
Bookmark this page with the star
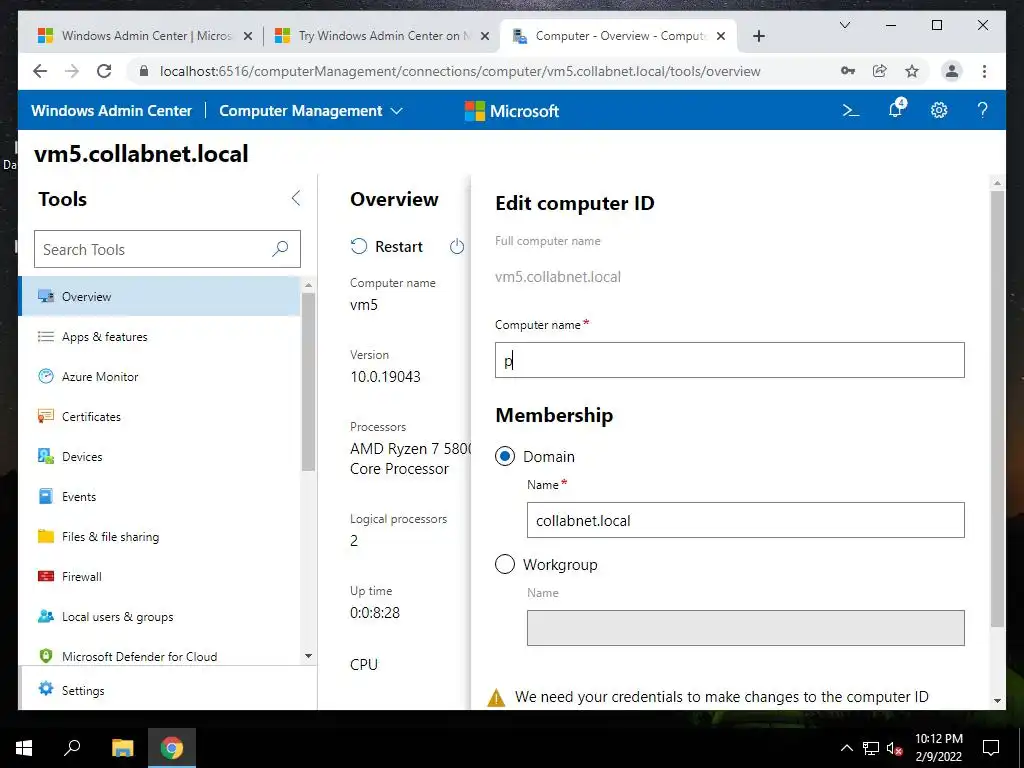pos(912,71)
